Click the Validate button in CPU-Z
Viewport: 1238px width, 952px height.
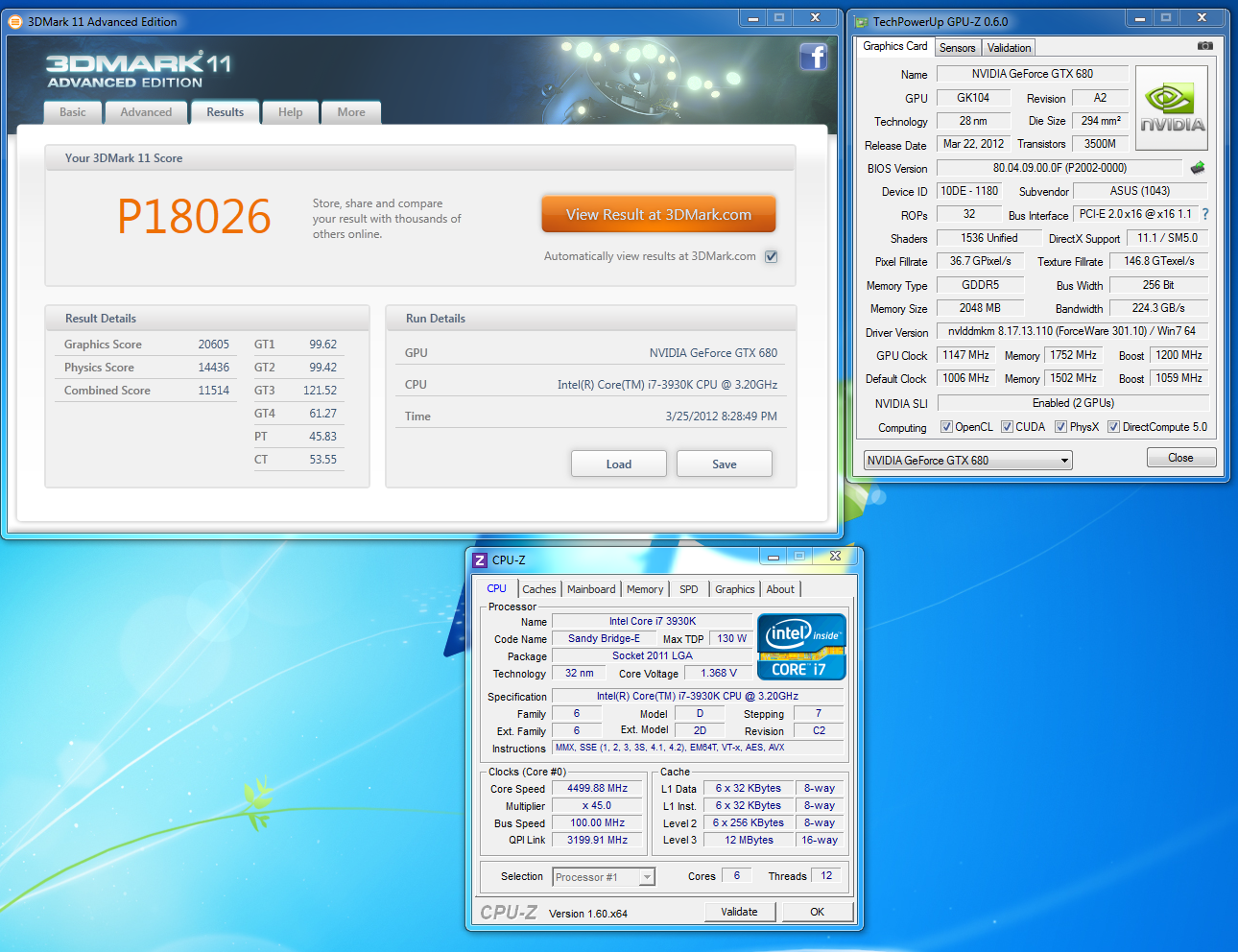pos(739,912)
